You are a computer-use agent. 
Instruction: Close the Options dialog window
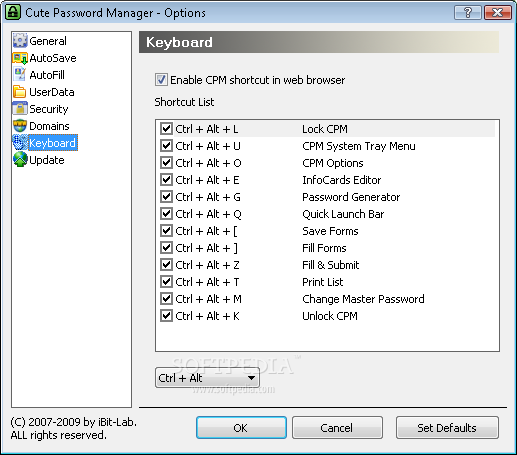[498, 13]
